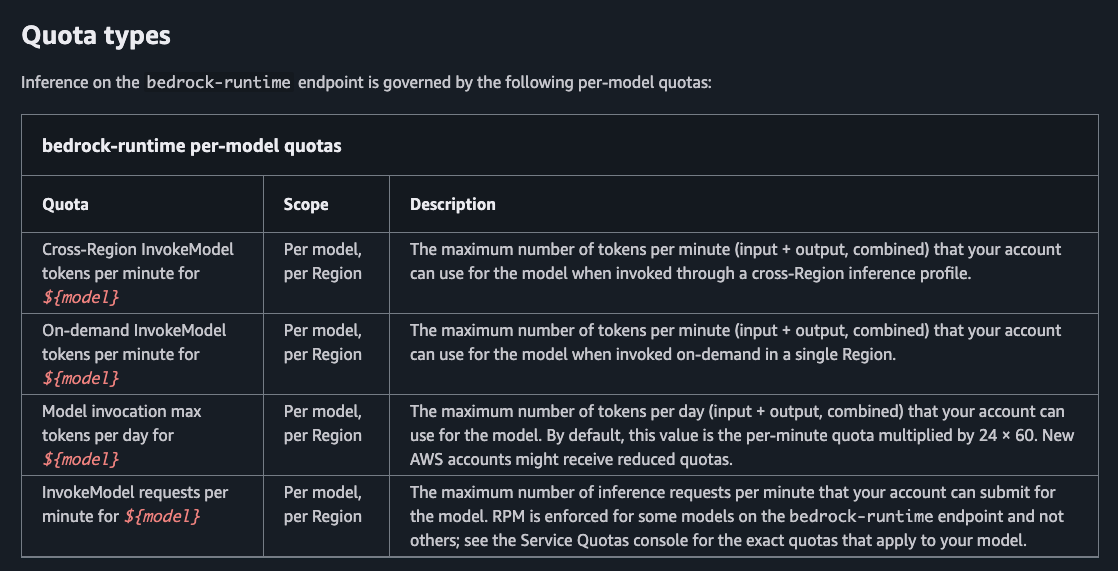Select the InvokeModel requests per minute cell
The height and width of the screenshot is (571, 1118).
143,515
